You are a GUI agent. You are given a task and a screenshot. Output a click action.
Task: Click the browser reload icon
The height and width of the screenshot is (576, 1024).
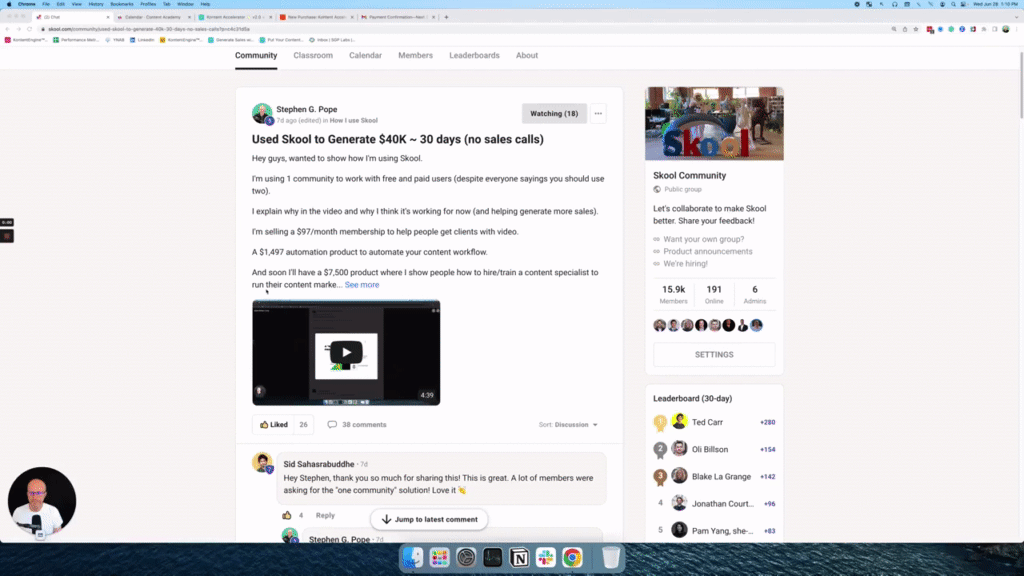[29, 31]
